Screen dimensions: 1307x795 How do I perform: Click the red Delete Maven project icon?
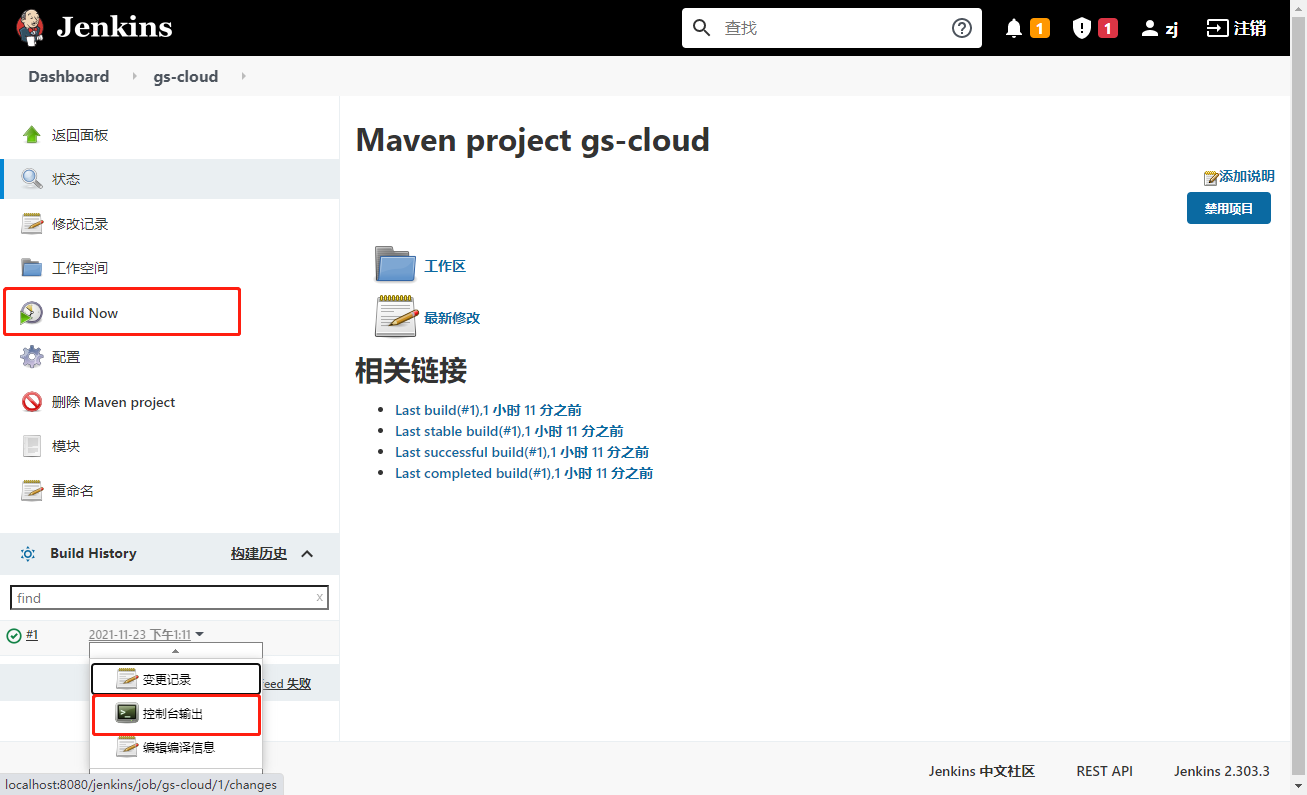click(32, 402)
